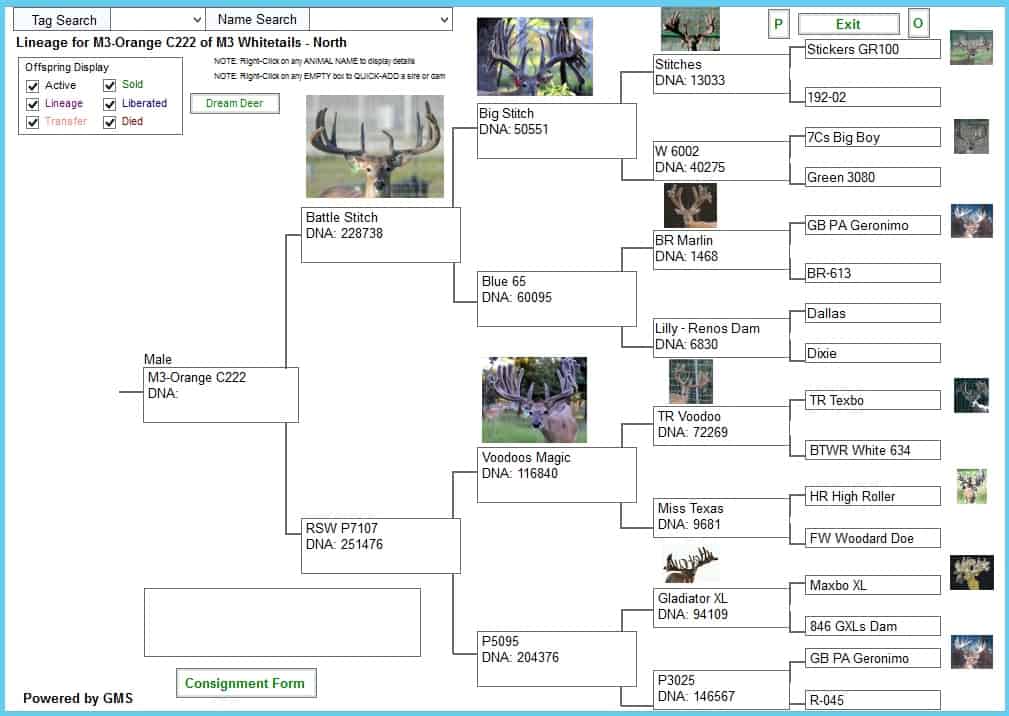
Task: Uncheck the Active offspring checkbox
Action: (33, 86)
